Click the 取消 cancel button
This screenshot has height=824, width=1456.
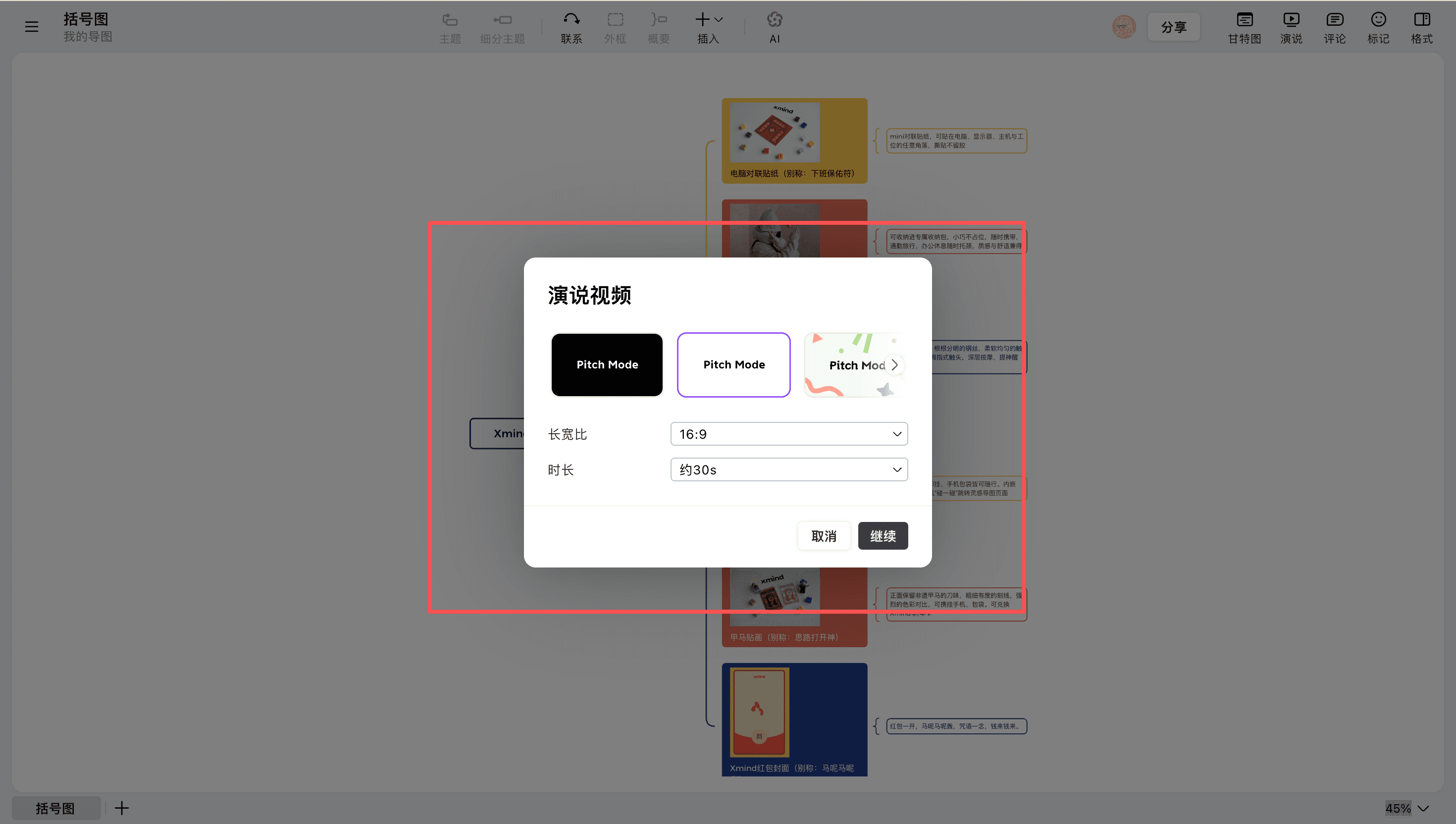(x=824, y=536)
